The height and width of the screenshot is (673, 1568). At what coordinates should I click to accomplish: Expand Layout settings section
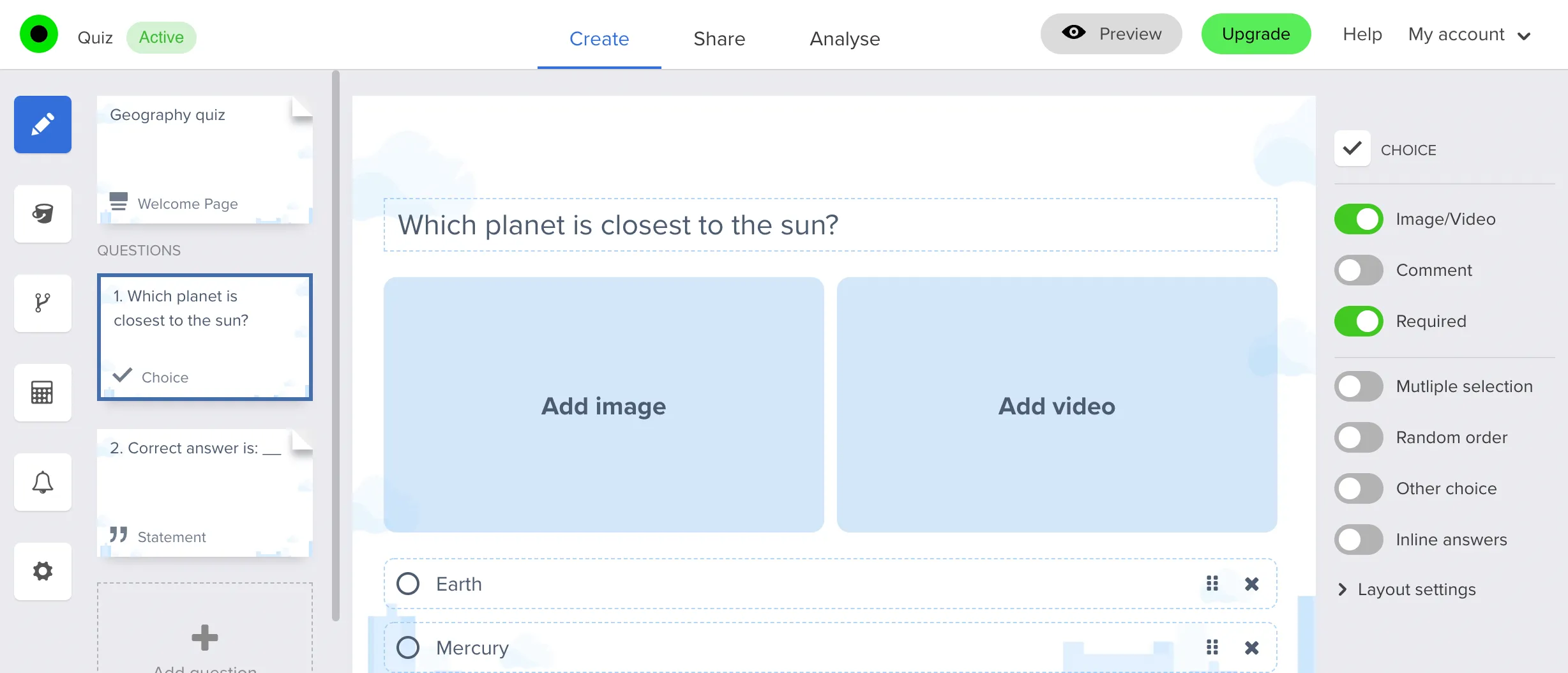(1416, 589)
